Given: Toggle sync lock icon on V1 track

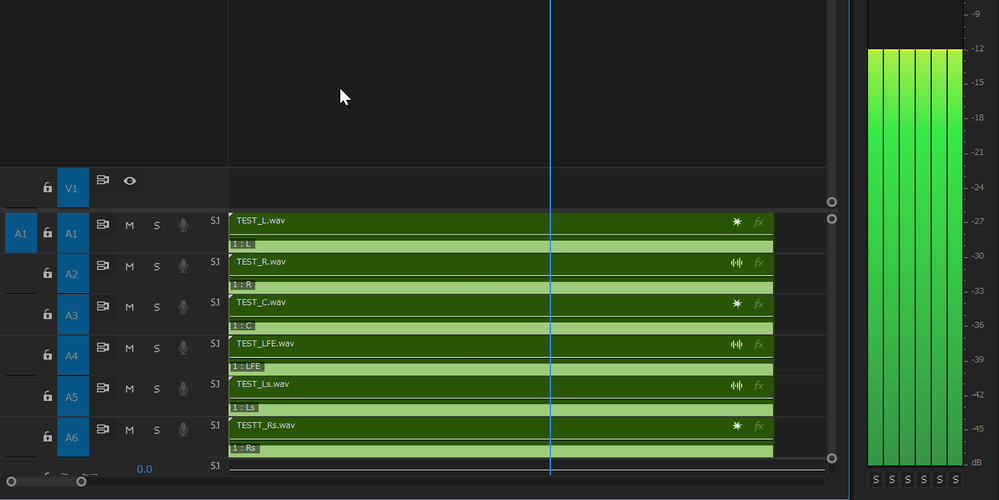Looking at the screenshot, I should pyautogui.click(x=103, y=180).
